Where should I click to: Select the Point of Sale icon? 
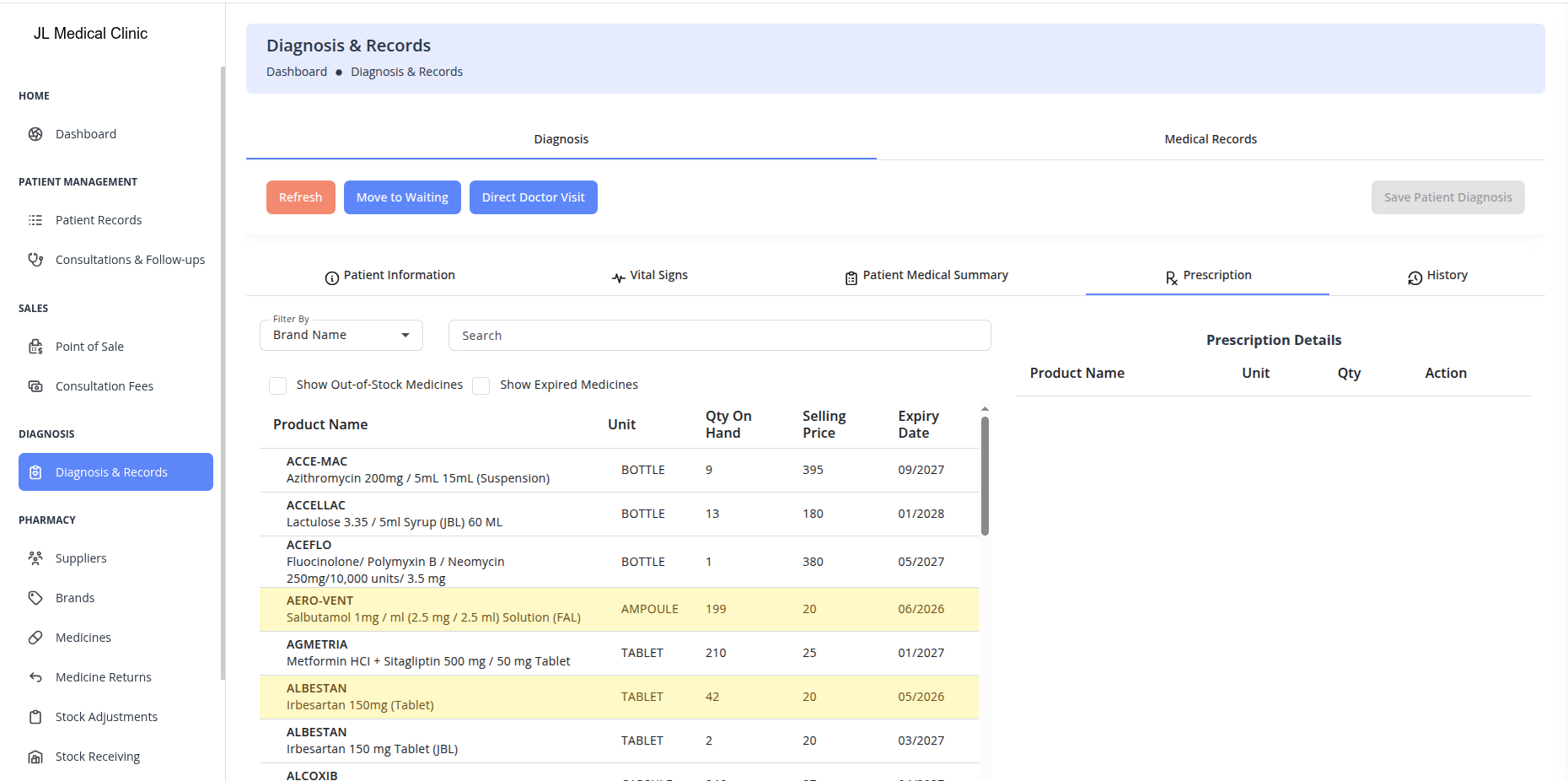point(35,347)
